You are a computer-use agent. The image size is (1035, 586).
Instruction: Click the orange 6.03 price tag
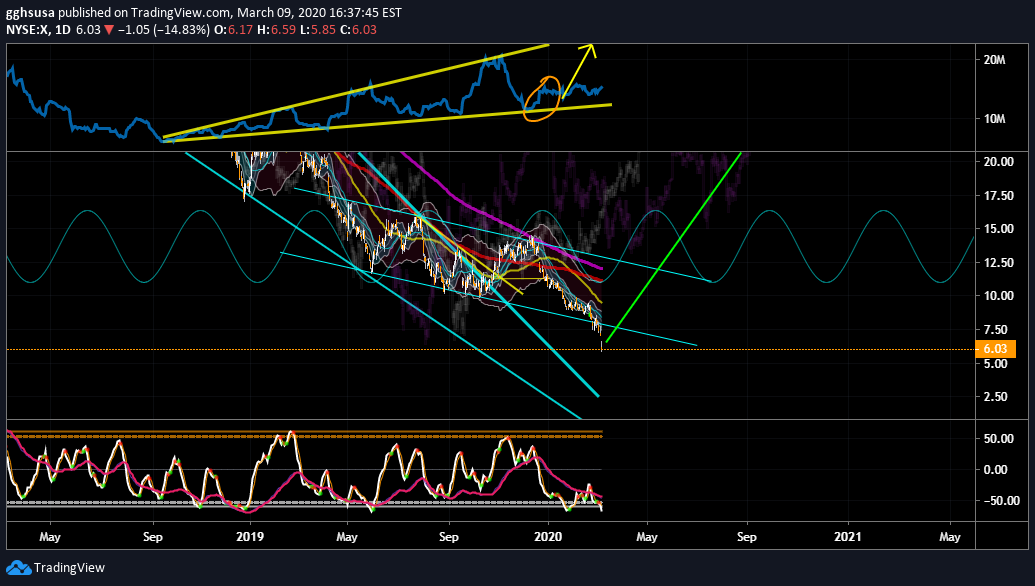pos(995,349)
